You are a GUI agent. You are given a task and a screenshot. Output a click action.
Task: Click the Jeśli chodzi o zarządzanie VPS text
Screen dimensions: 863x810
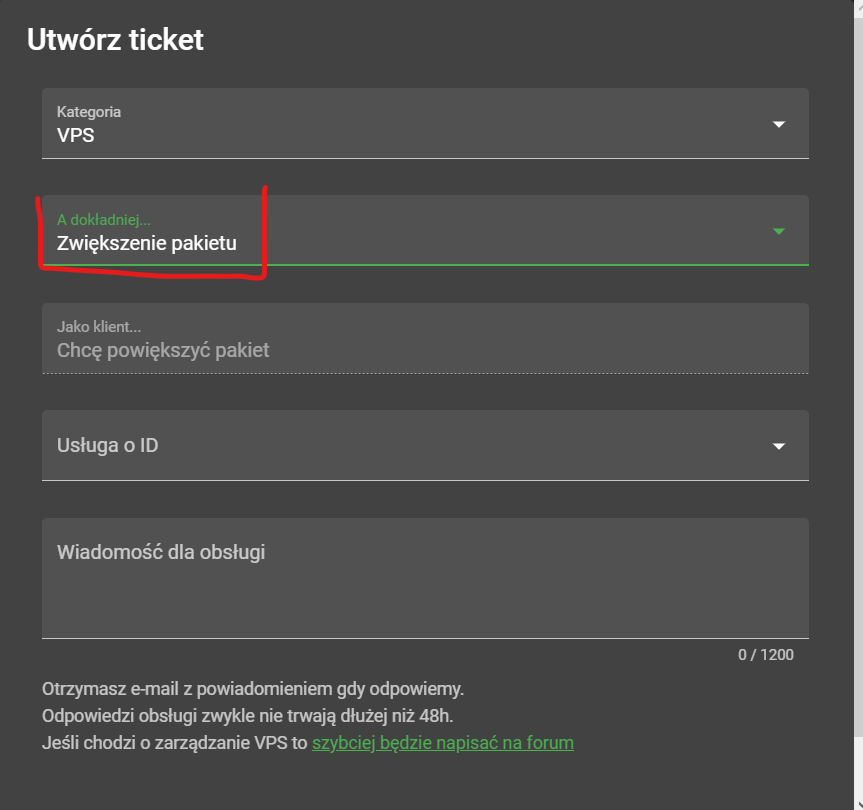click(x=175, y=743)
